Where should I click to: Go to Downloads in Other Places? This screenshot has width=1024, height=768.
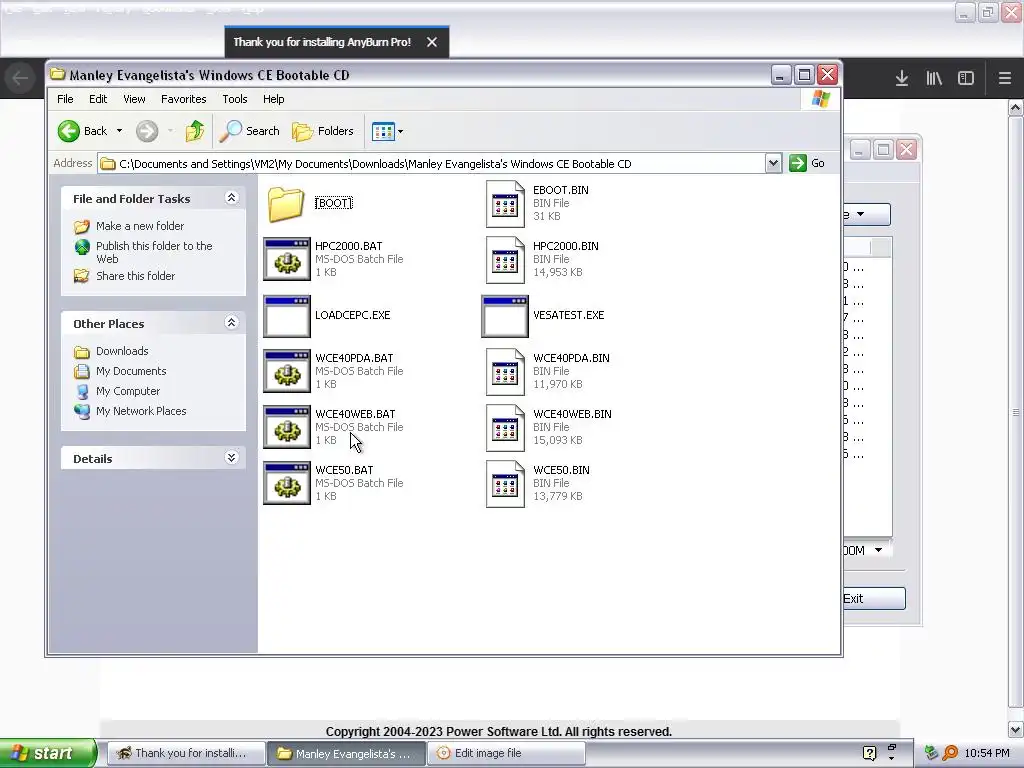[x=122, y=351]
